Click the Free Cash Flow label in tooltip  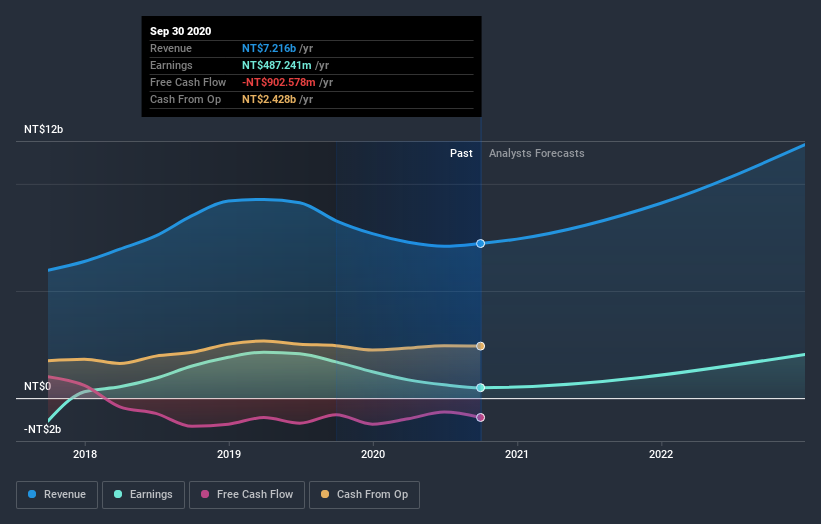click(x=188, y=82)
